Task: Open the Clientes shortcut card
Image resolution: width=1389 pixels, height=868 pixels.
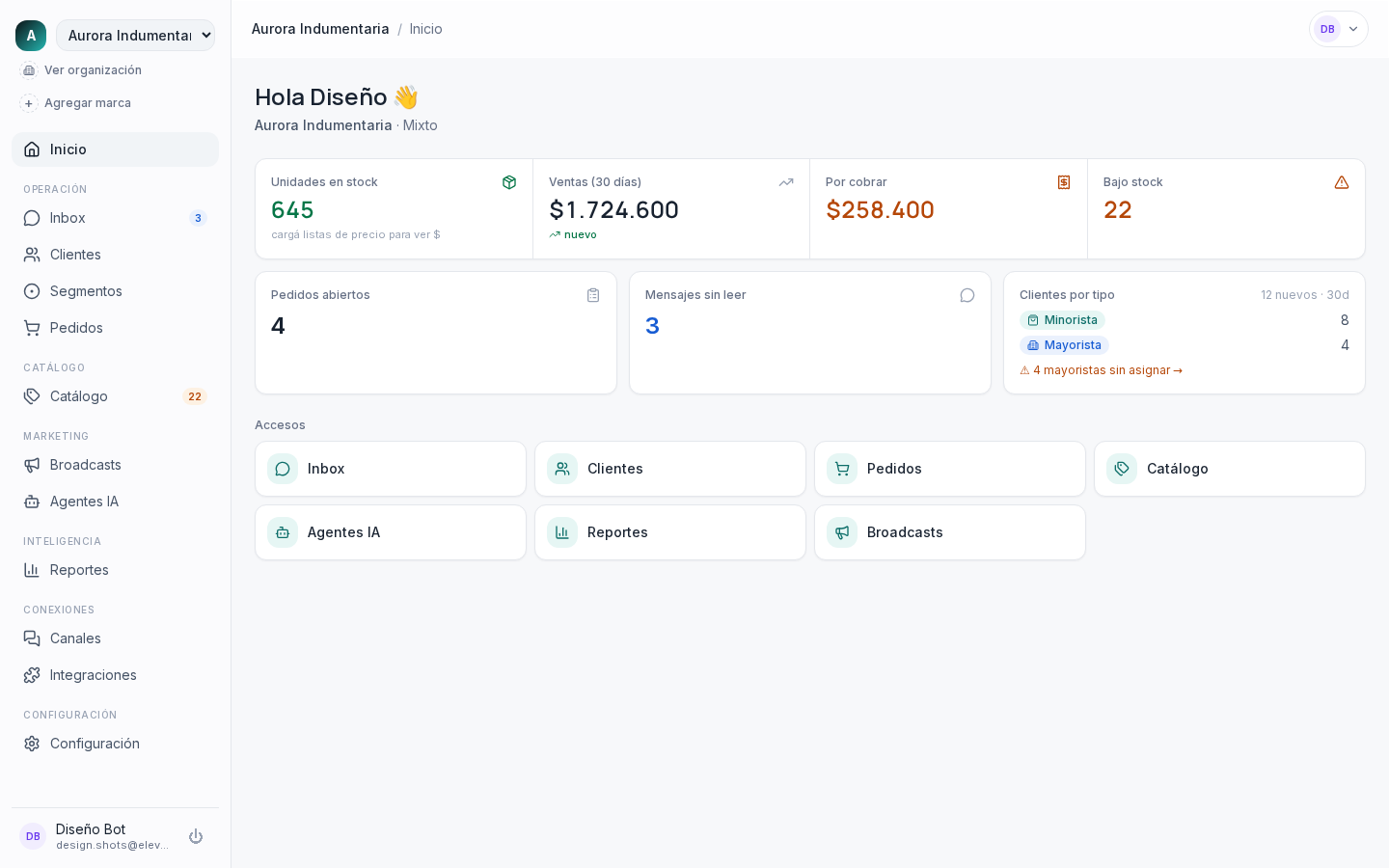Action: tap(670, 469)
